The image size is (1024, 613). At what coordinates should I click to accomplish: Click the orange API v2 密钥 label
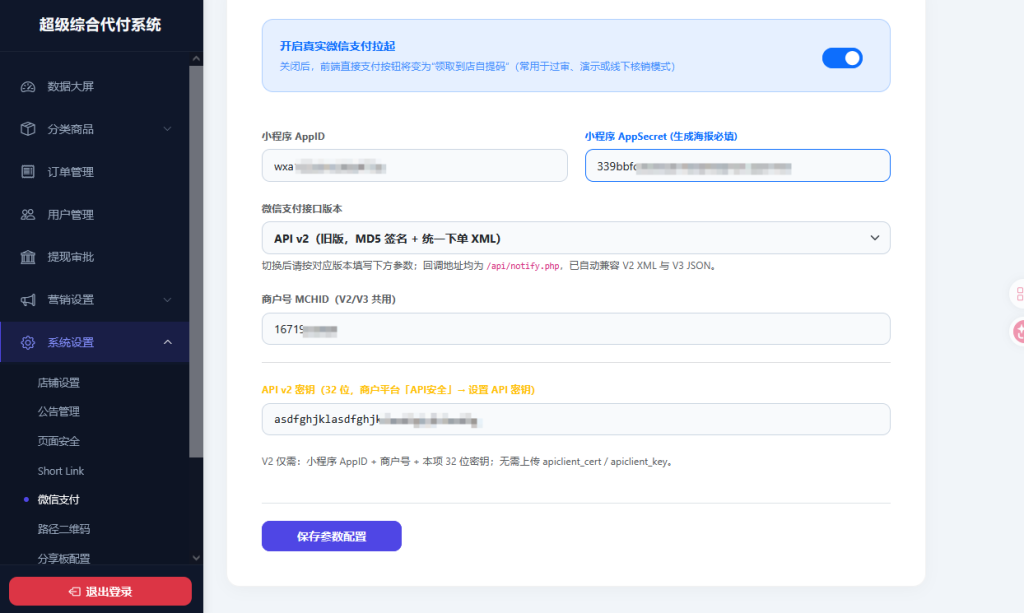pyautogui.click(x=398, y=390)
